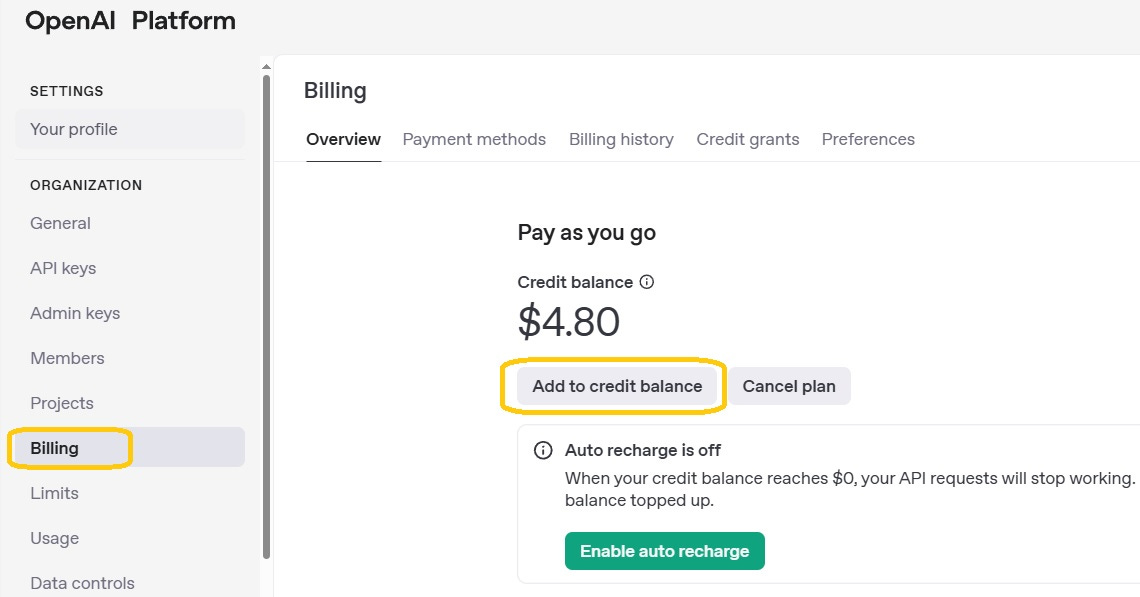This screenshot has width=1140, height=597.
Task: Enable auto recharge with green button
Action: click(x=665, y=551)
